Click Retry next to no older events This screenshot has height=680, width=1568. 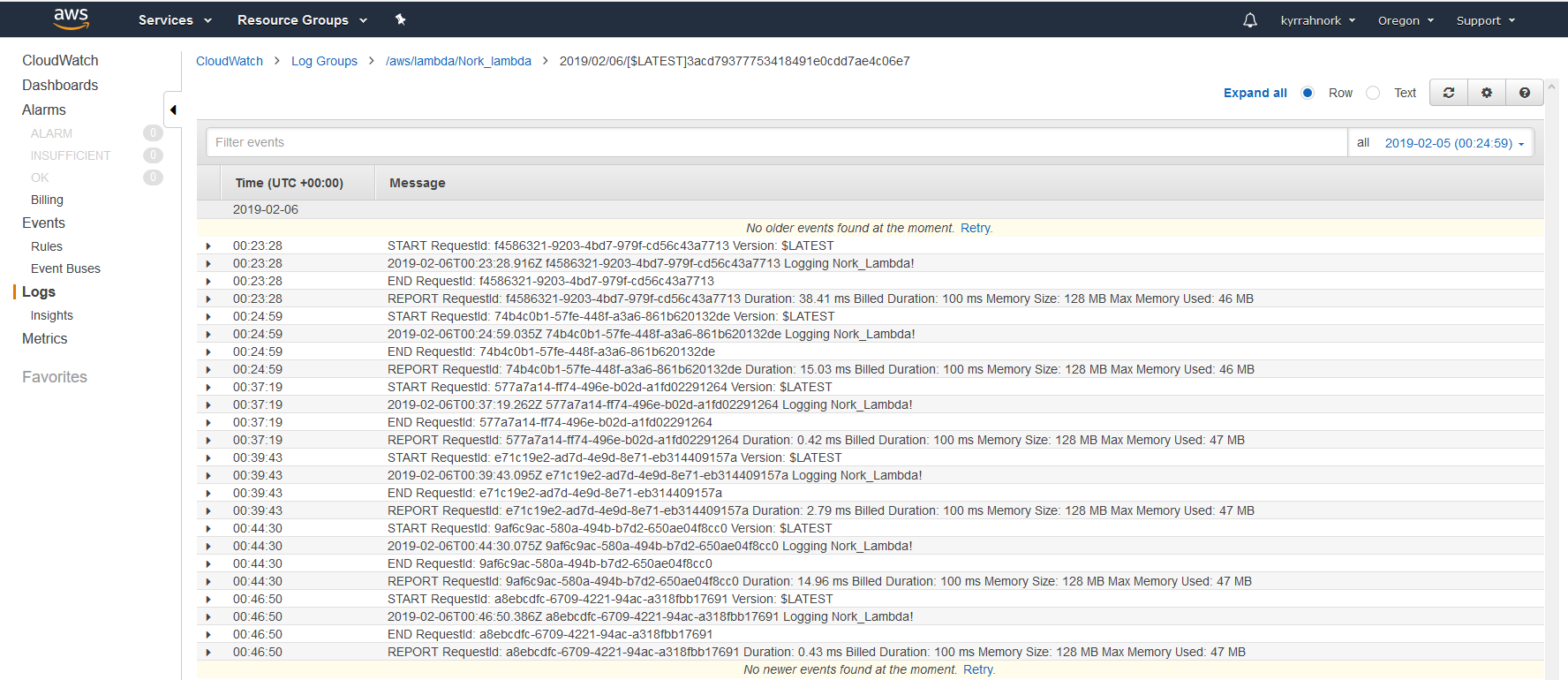(976, 228)
